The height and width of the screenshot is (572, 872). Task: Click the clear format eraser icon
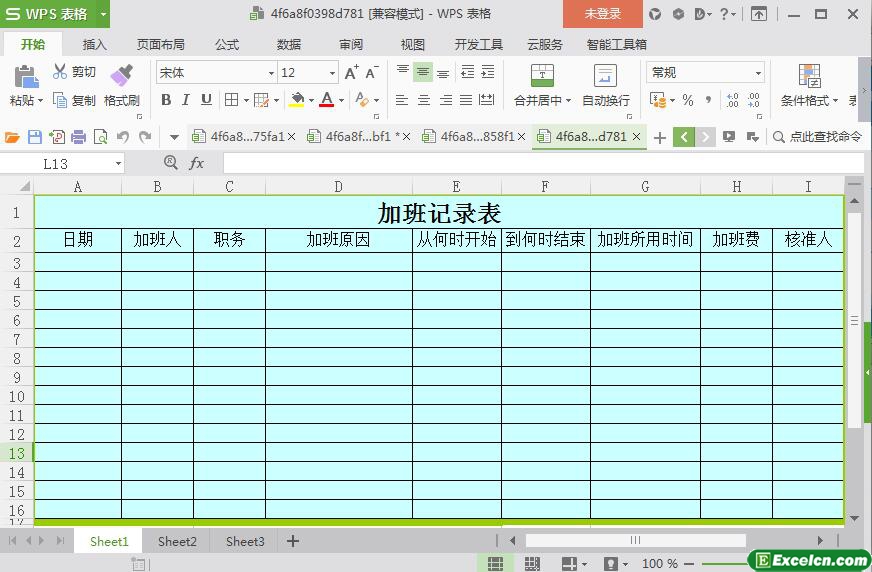pos(362,100)
